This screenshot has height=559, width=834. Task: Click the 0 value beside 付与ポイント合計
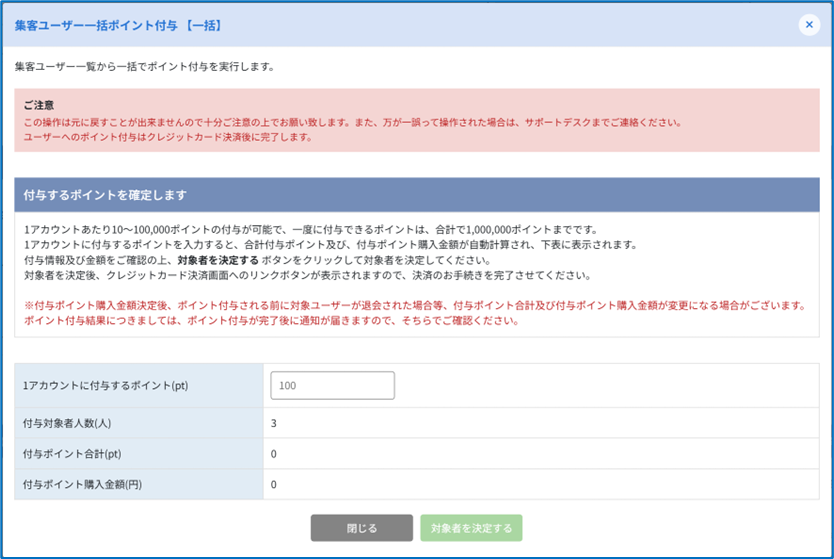pyautogui.click(x=274, y=454)
